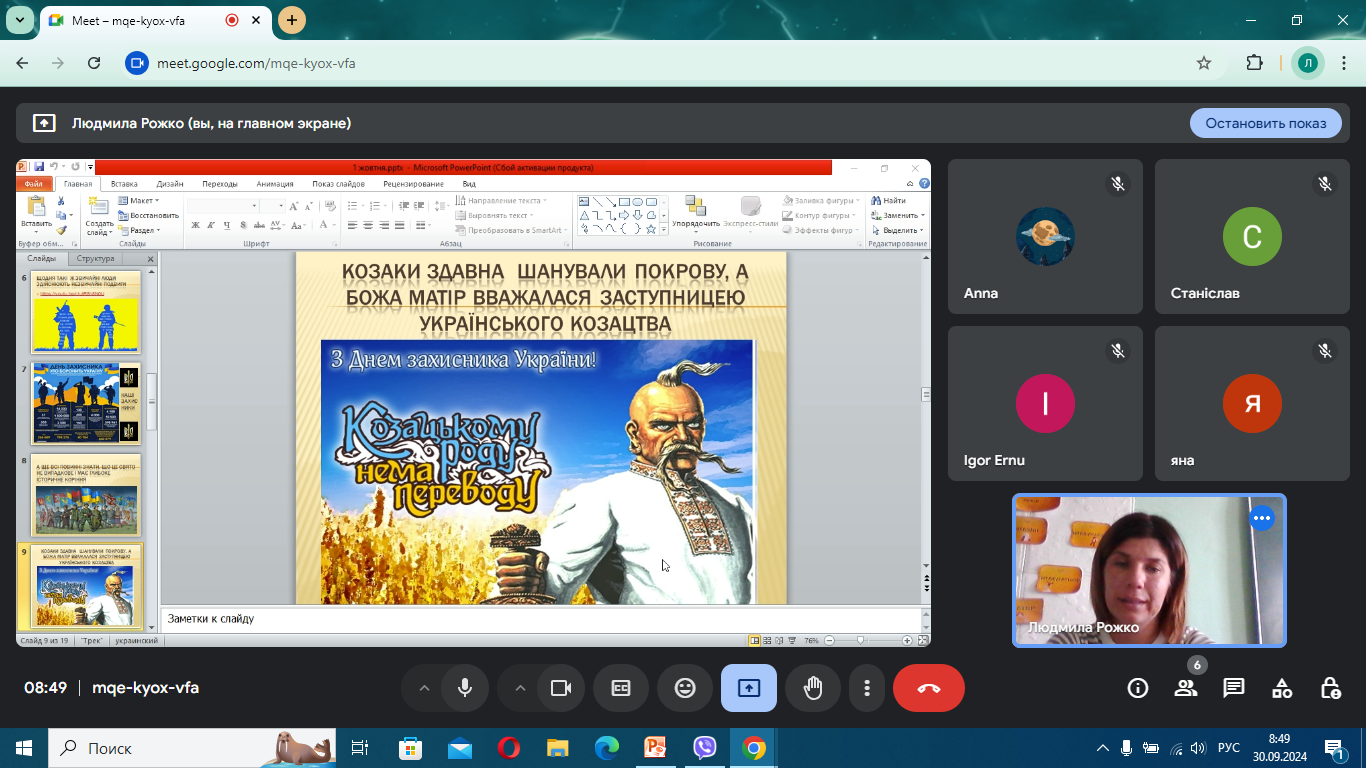Image resolution: width=1366 pixels, height=768 pixels.
Task: Open the font name combo box
Action: (223, 205)
